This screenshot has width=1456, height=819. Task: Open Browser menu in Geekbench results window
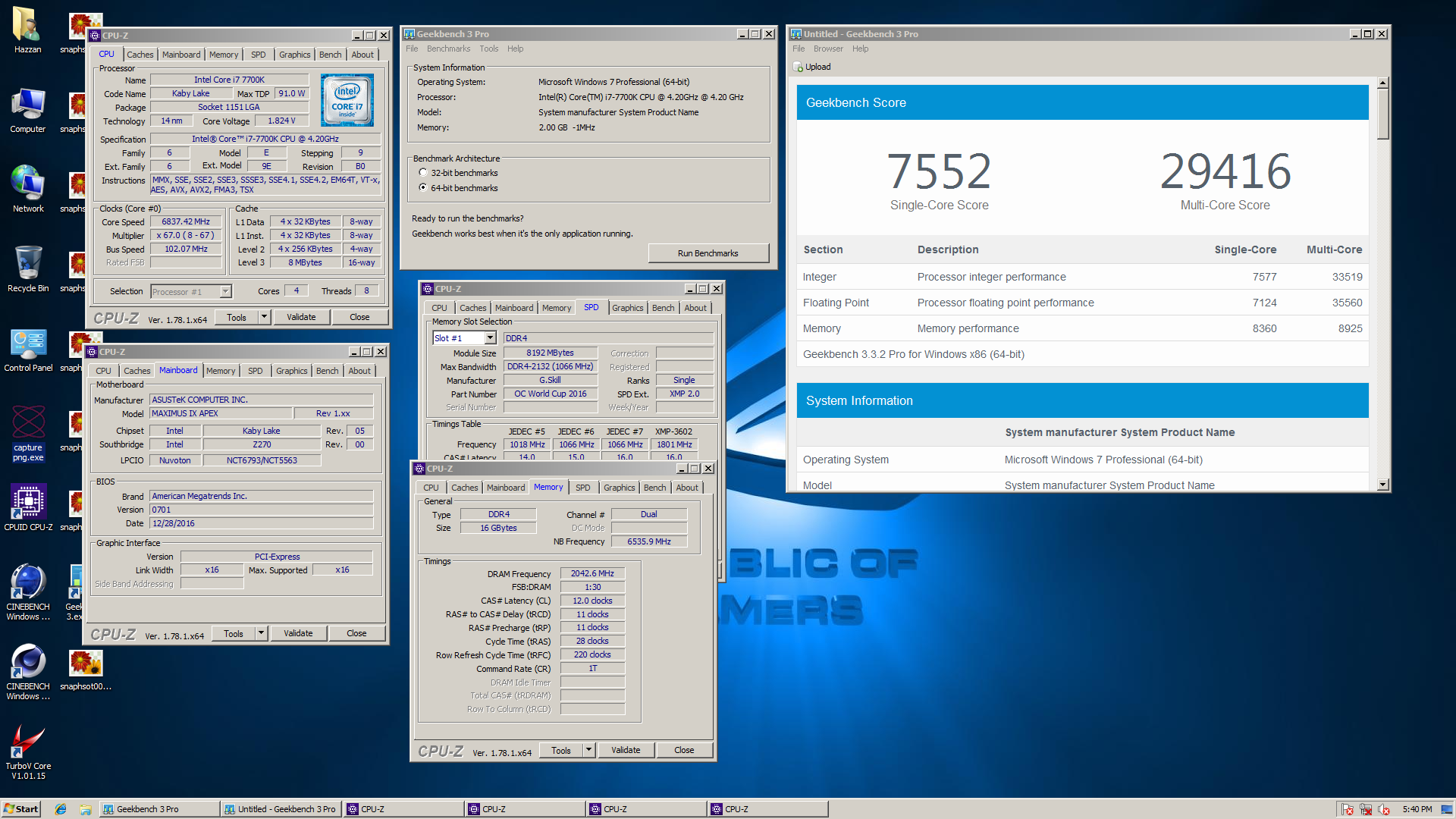pos(828,49)
